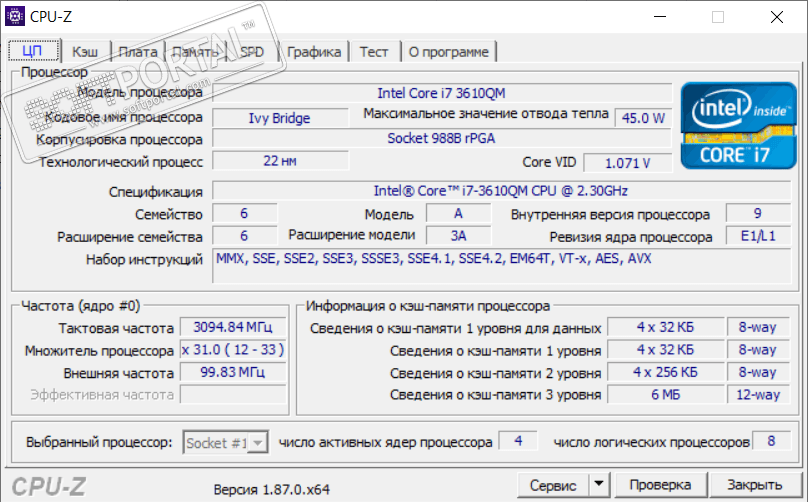
Task: Click the Внутренняя версия процессора value 9
Action: pyautogui.click(x=758, y=213)
